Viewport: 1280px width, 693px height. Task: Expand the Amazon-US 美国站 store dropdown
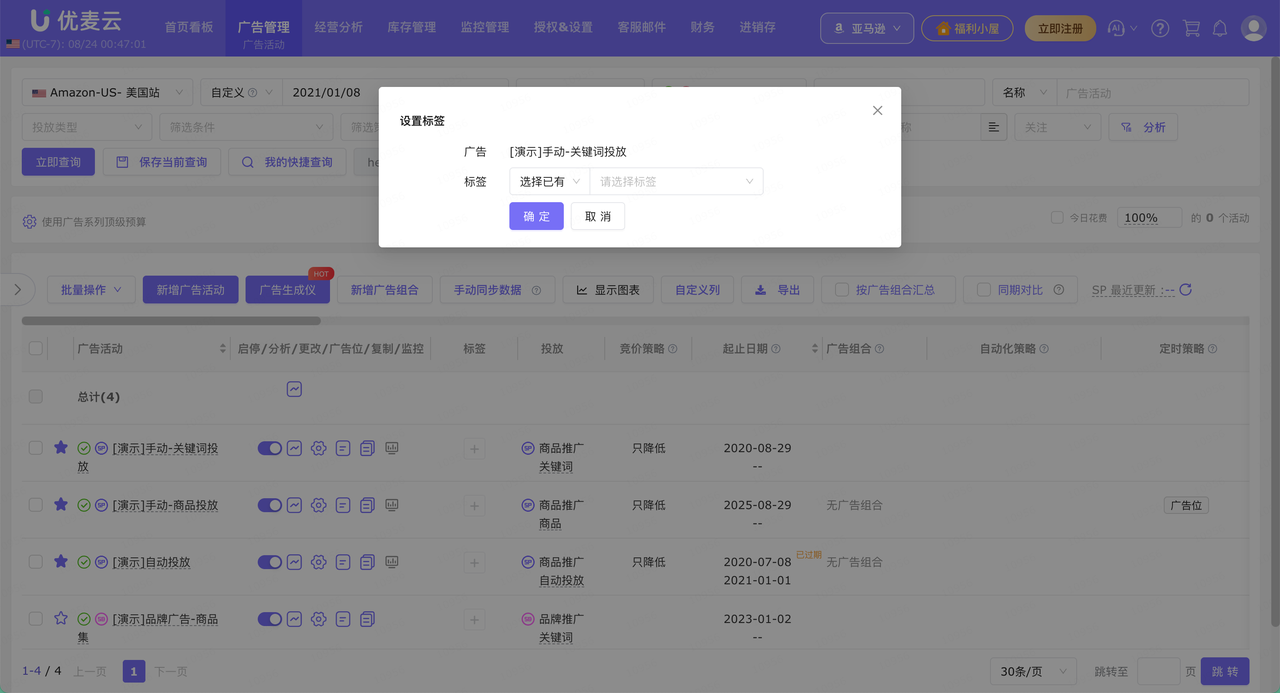pyautogui.click(x=108, y=93)
